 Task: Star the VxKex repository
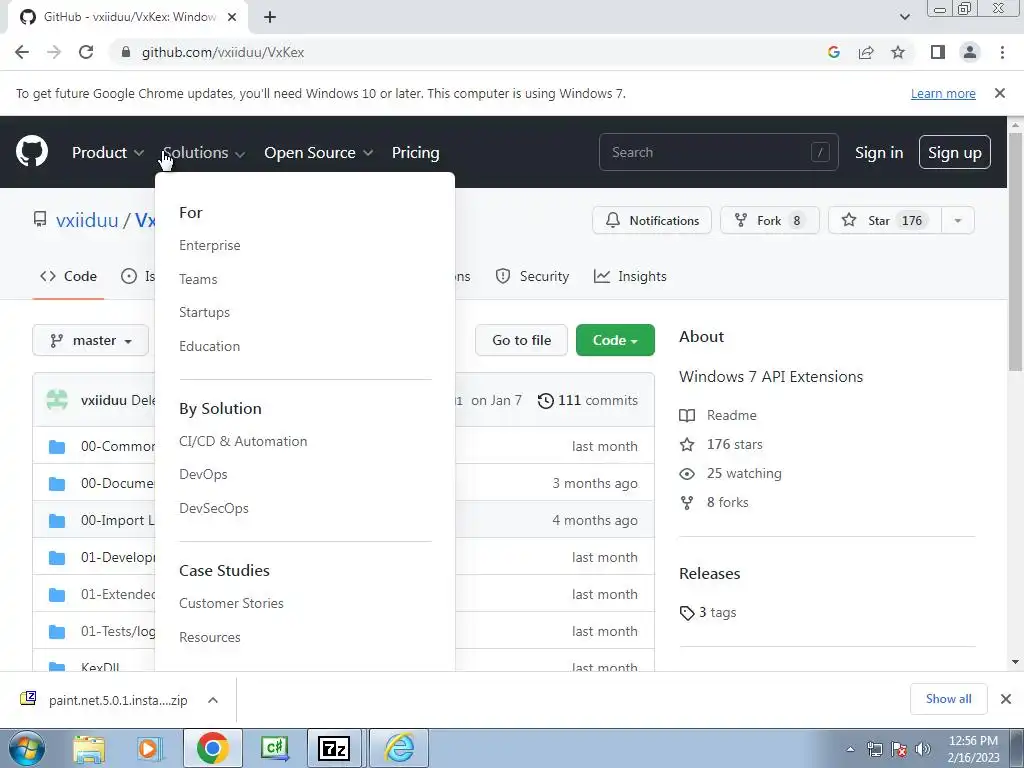pos(885,221)
